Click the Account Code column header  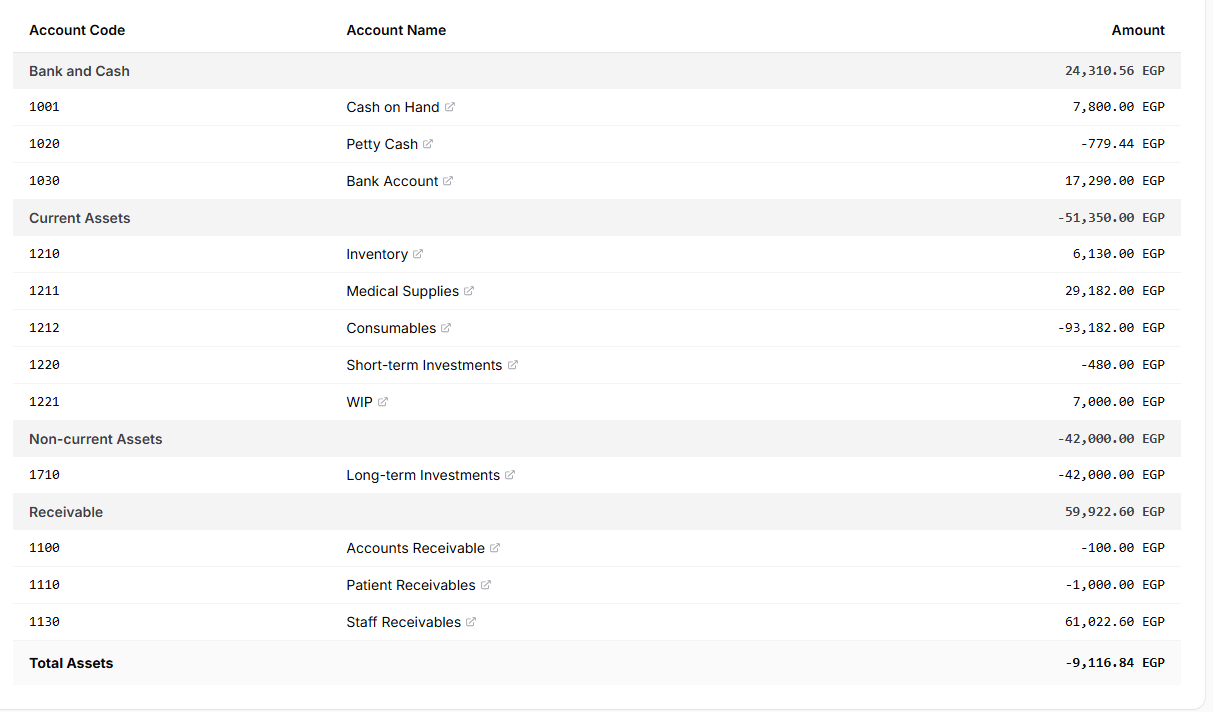coord(77,30)
